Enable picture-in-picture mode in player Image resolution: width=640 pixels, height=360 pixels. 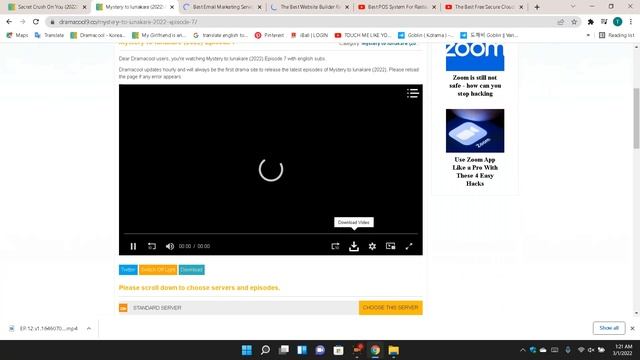(391, 246)
